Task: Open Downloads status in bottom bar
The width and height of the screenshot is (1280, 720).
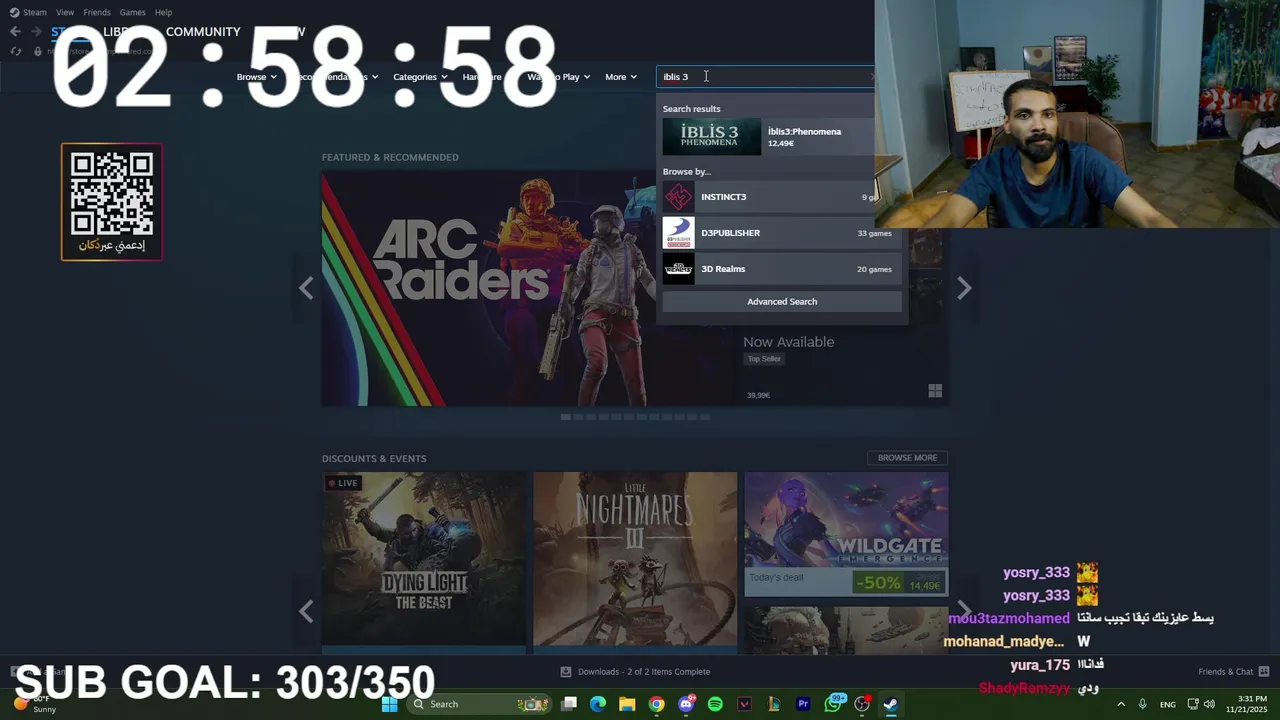Action: 635,672
